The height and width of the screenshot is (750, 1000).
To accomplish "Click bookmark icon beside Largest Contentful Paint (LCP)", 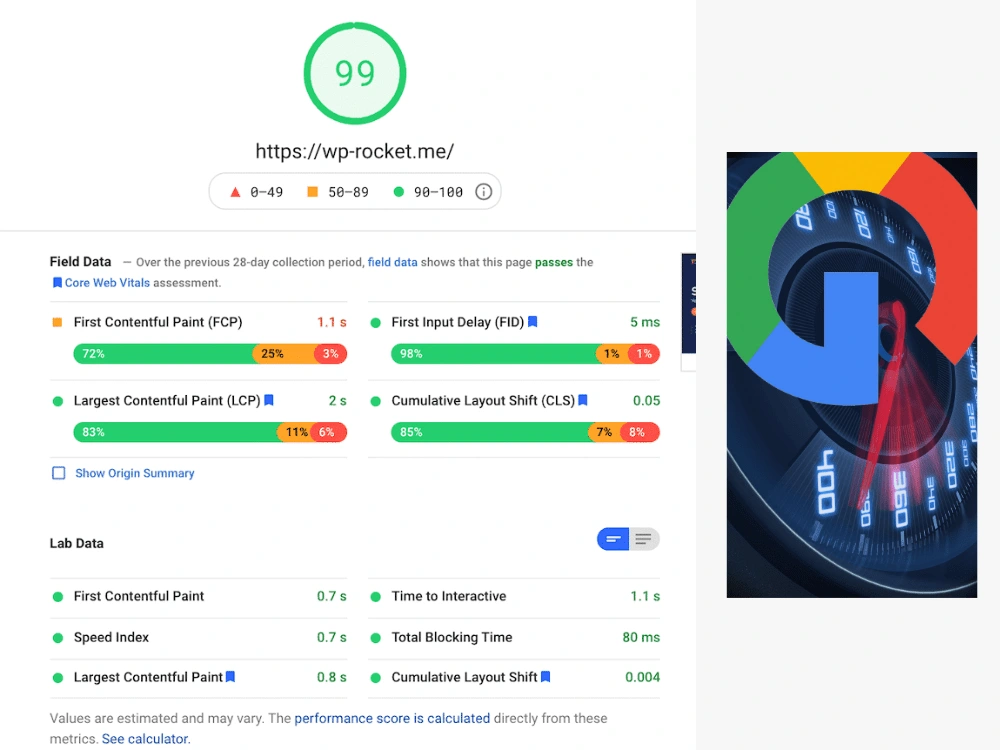I will 268,401.
